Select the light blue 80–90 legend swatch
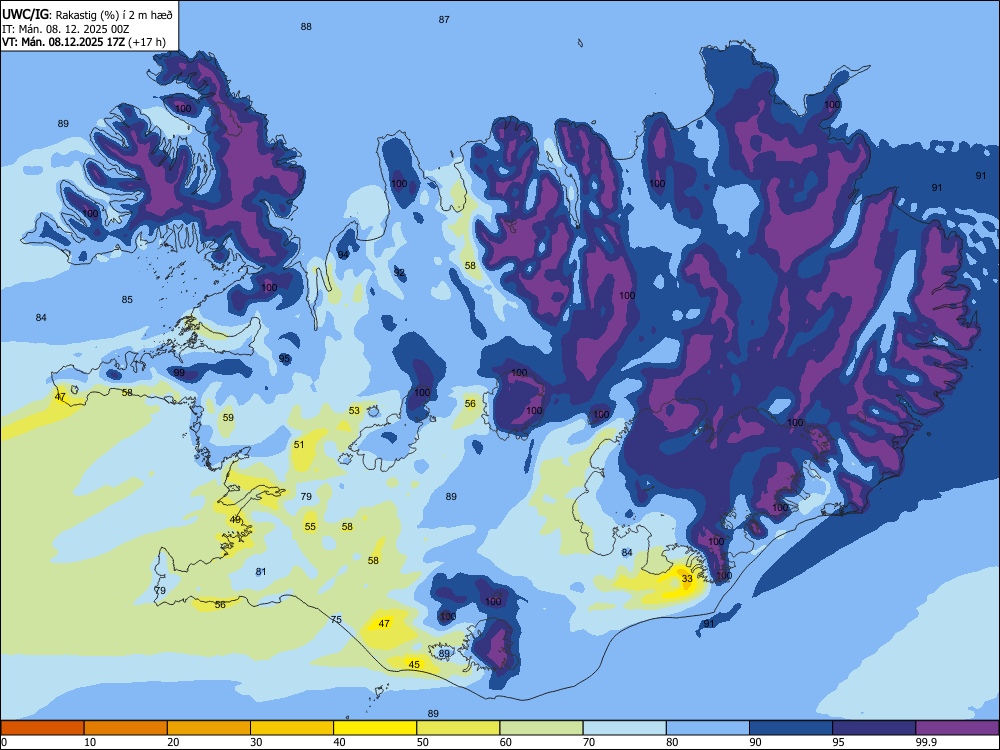Image resolution: width=1000 pixels, height=750 pixels. click(x=708, y=728)
